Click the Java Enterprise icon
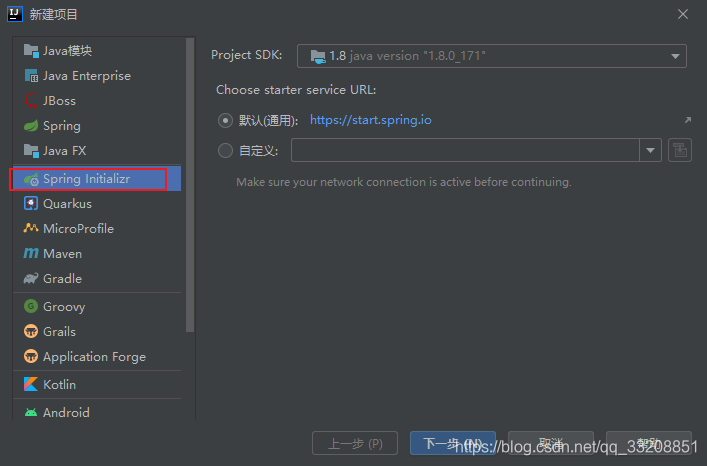Image resolution: width=707 pixels, height=466 pixels. 31,76
